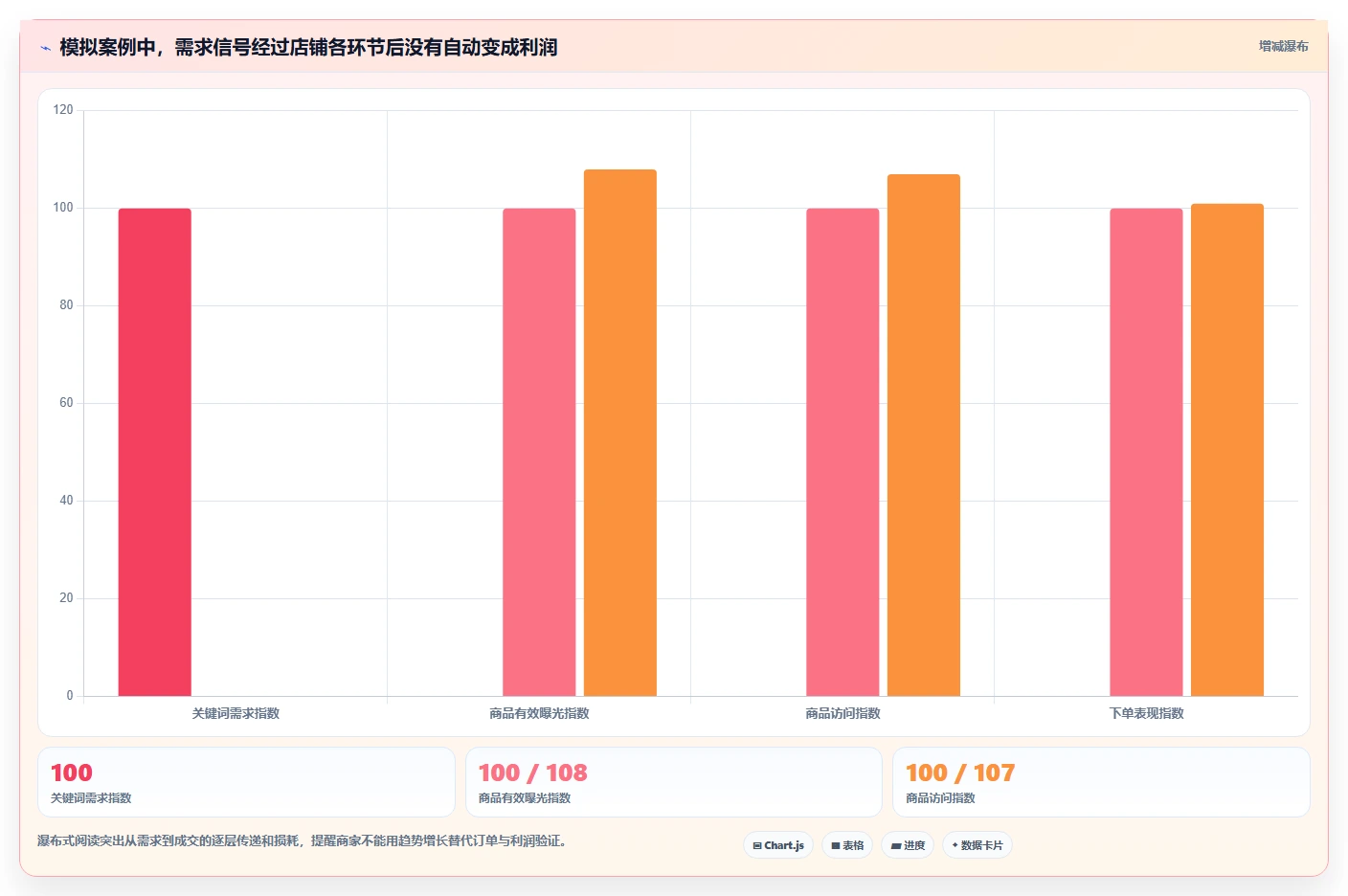Click the pink 商品访问指数 bar
Image resolution: width=1348 pixels, height=896 pixels.
[x=842, y=452]
